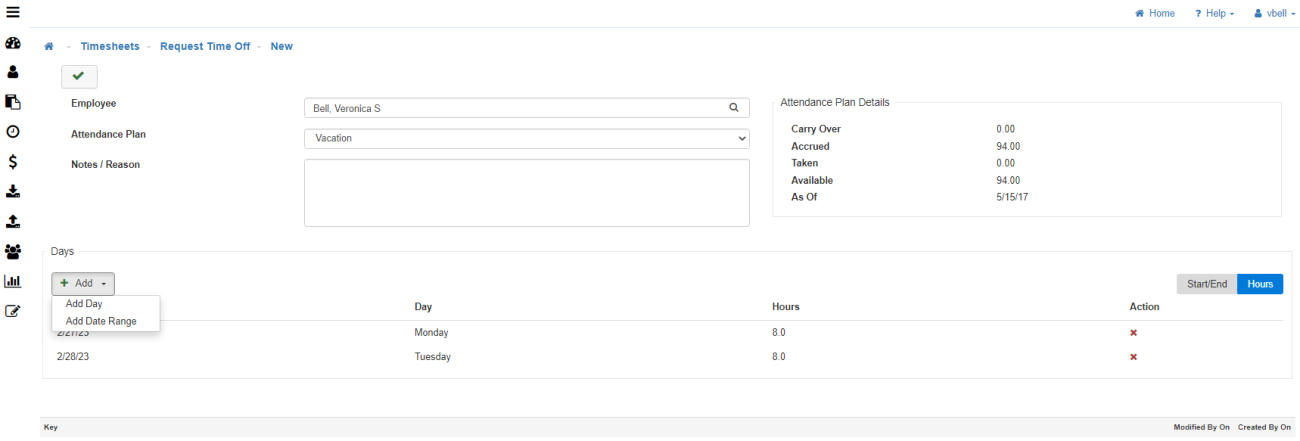Click the Request Time Off breadcrumb link

coord(205,47)
